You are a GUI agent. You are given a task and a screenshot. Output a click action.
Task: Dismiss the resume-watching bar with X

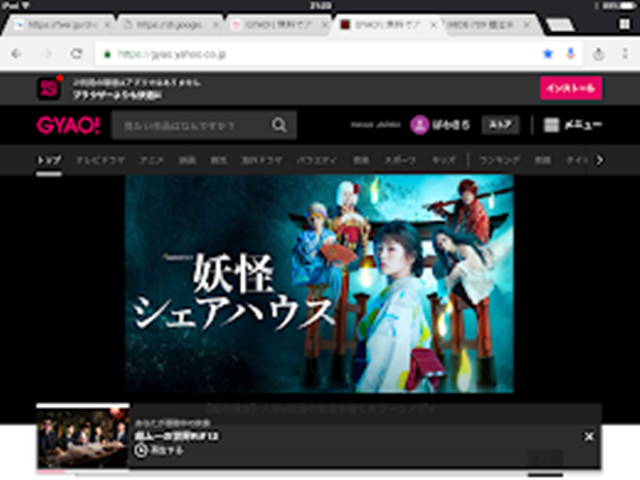(x=589, y=437)
